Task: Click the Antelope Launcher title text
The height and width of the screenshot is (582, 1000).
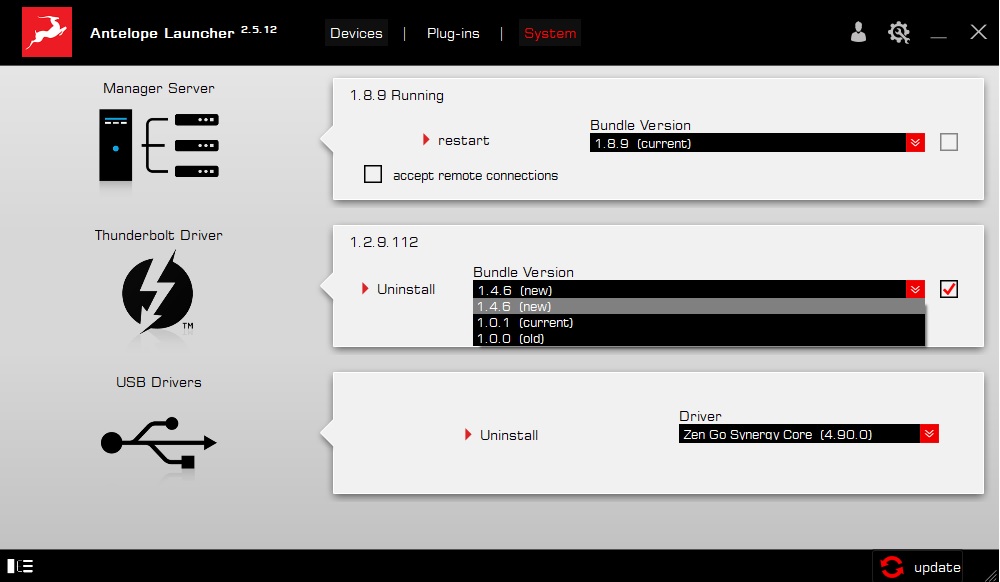Action: [162, 33]
